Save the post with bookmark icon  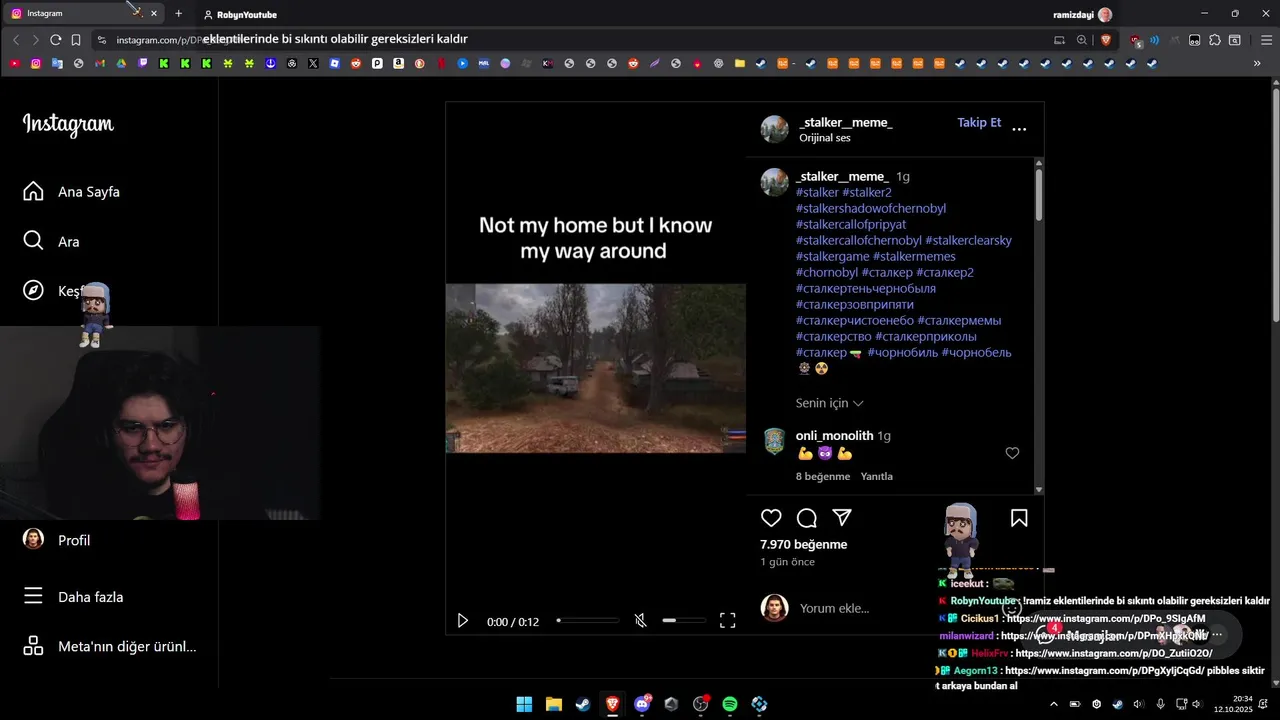click(1019, 518)
